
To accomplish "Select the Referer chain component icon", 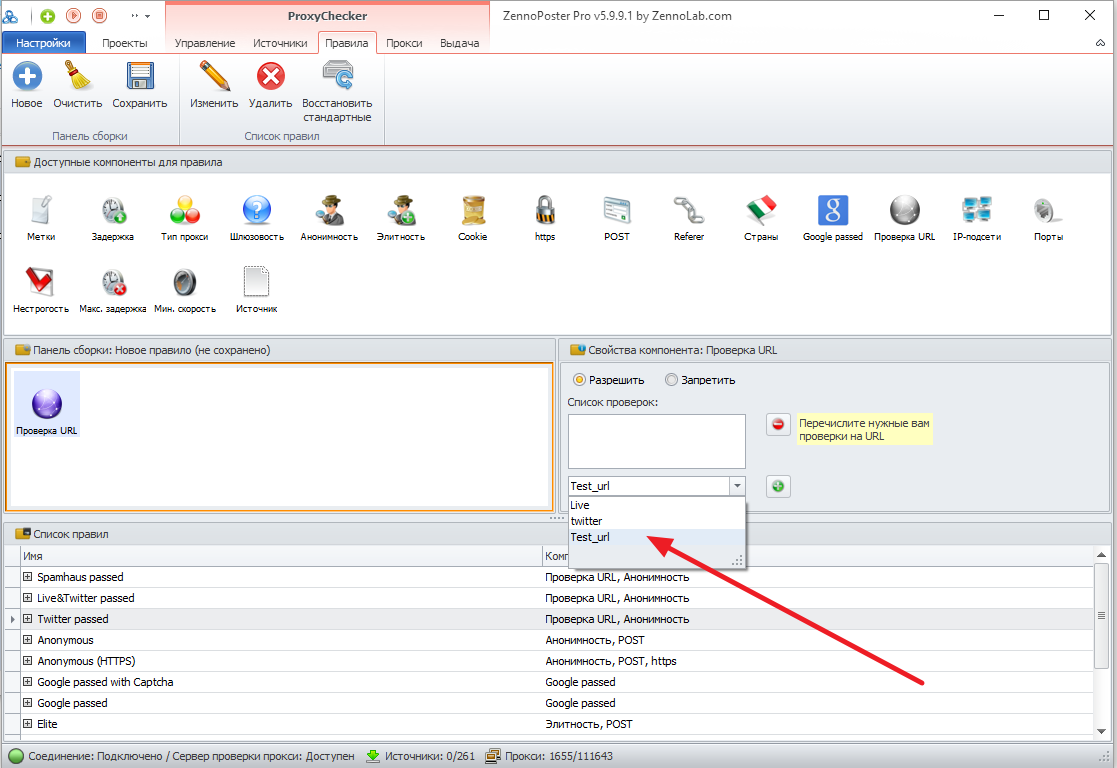I will [x=689, y=211].
